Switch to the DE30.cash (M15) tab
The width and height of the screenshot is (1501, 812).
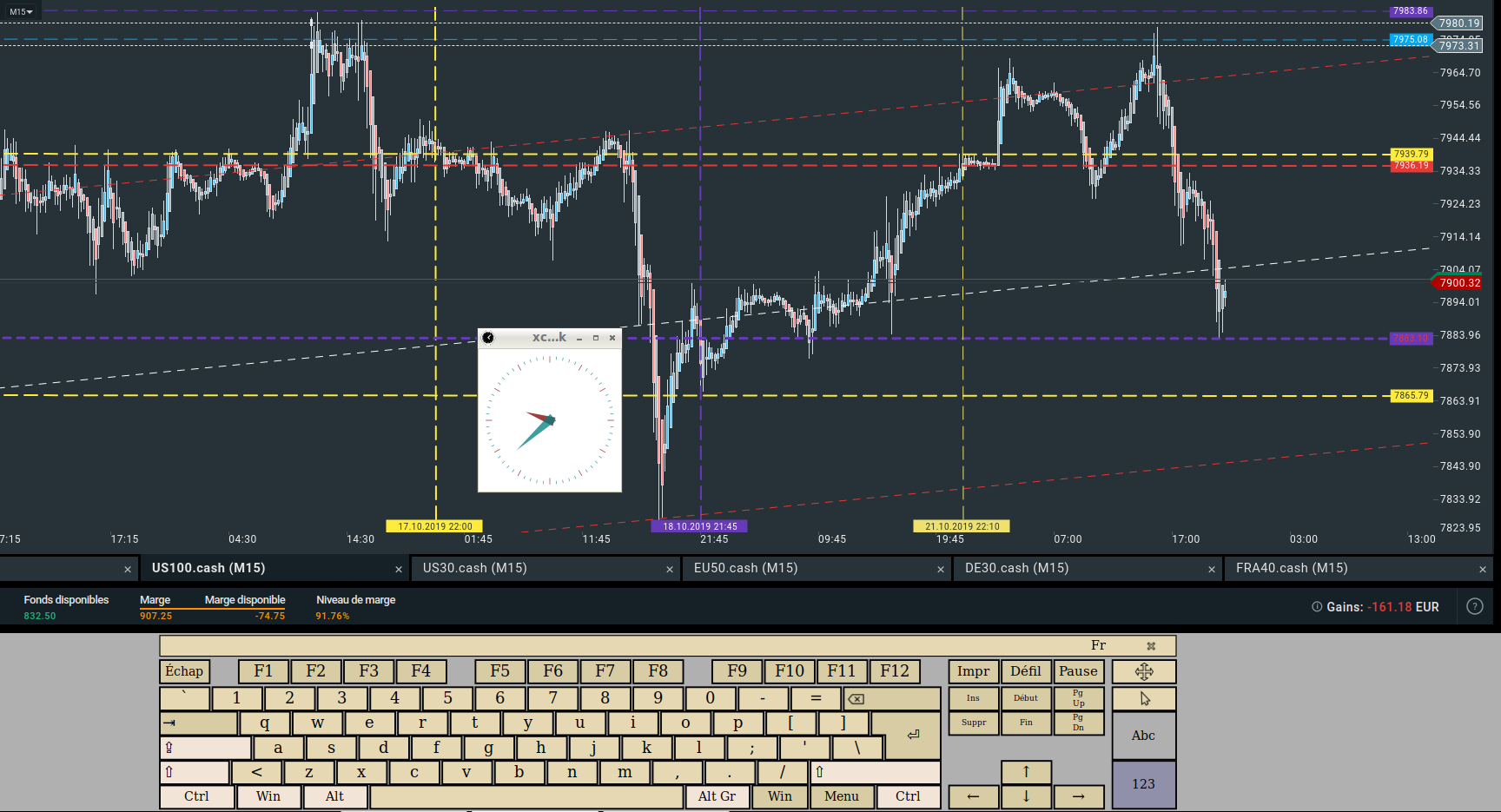click(x=1017, y=568)
